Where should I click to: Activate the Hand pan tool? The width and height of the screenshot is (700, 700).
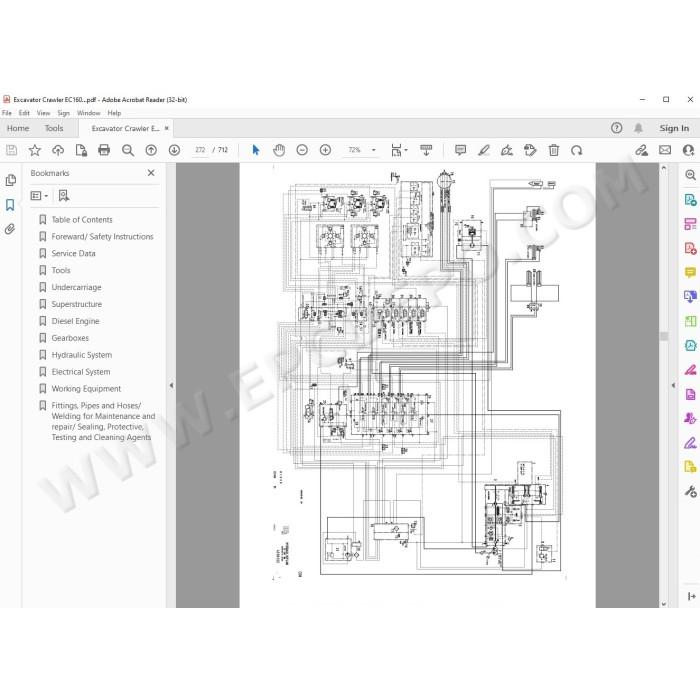[279, 150]
